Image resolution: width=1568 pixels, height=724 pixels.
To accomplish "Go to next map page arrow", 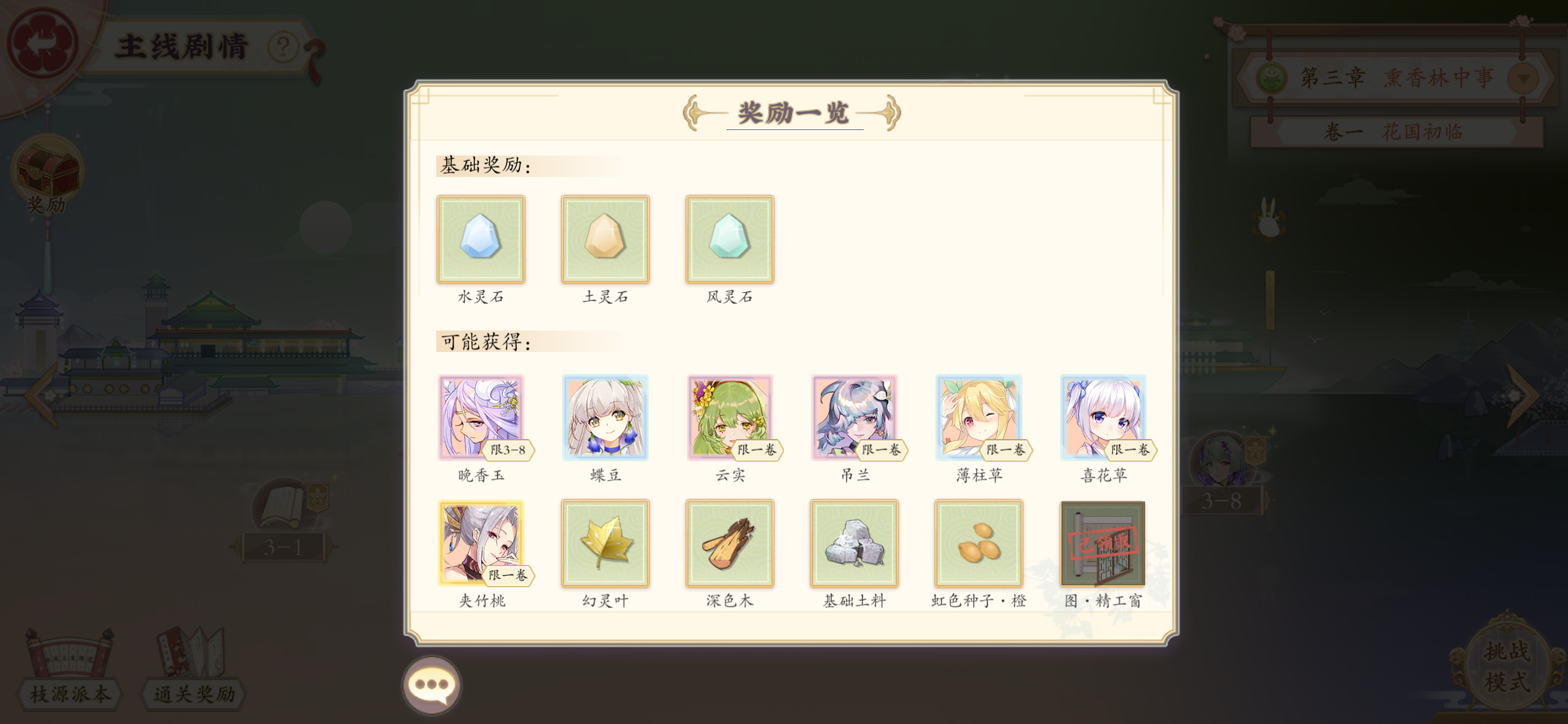I will [x=1522, y=396].
